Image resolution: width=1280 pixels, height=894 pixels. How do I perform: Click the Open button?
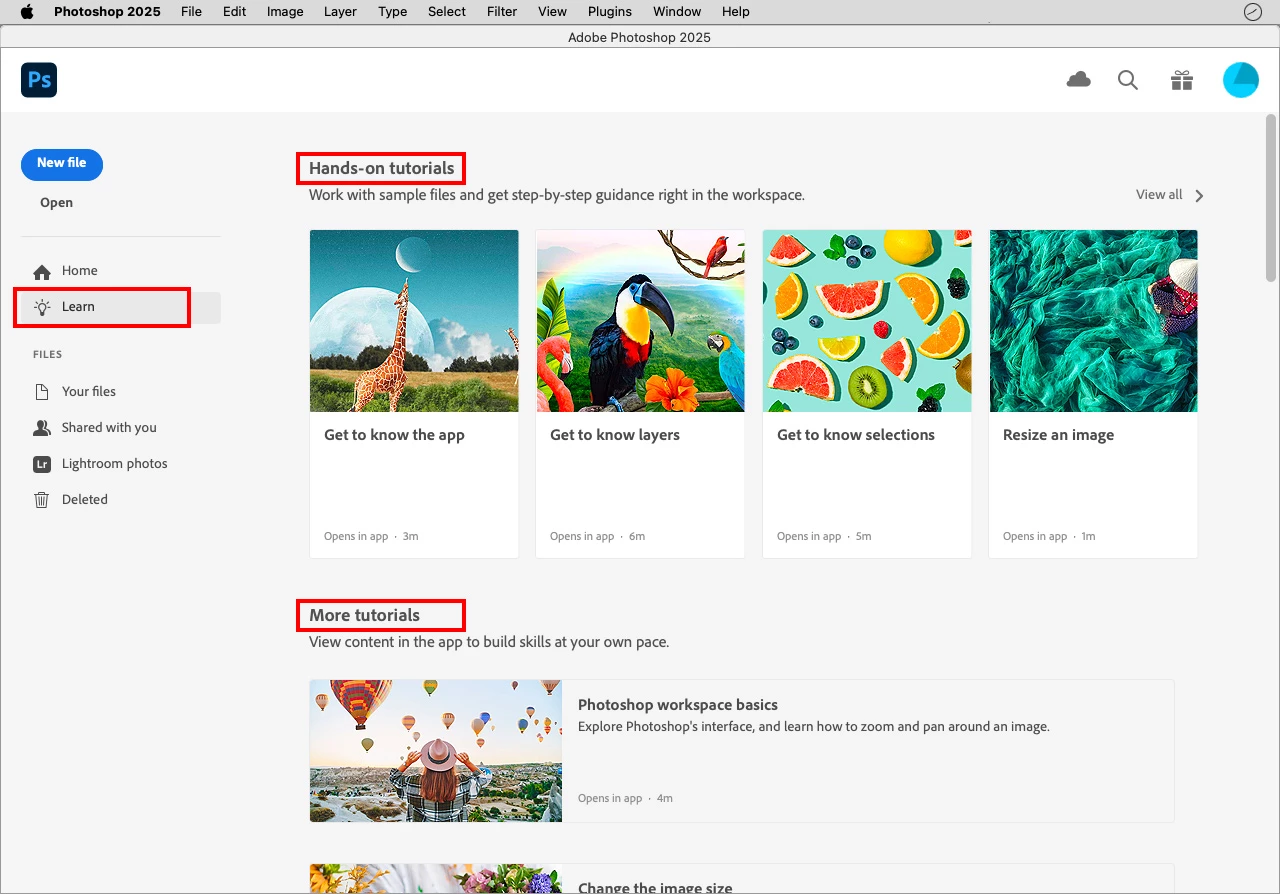[57, 203]
